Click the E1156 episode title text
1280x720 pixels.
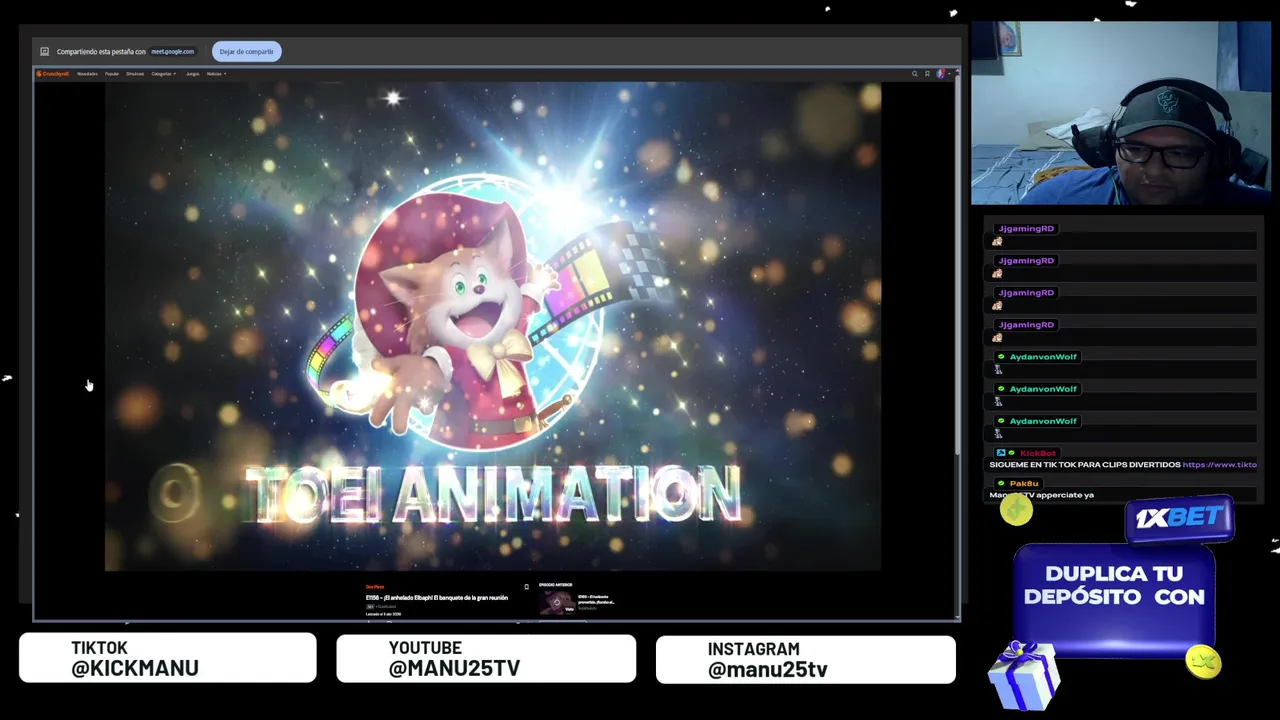coord(437,598)
